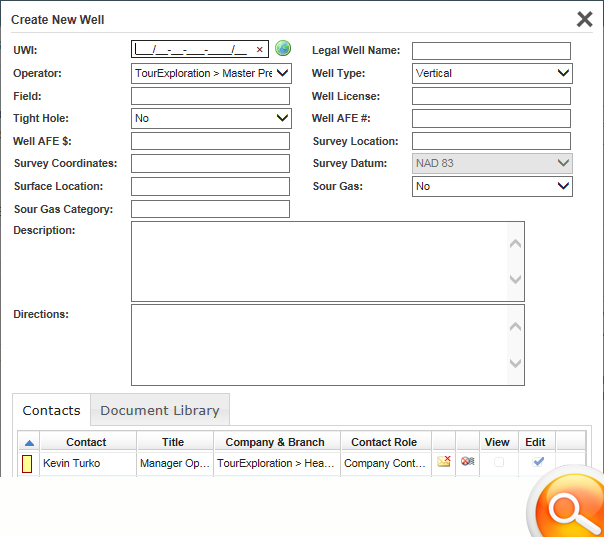This screenshot has height=537, width=604.
Task: Click scroll up arrow in Description box
Action: [x=515, y=243]
